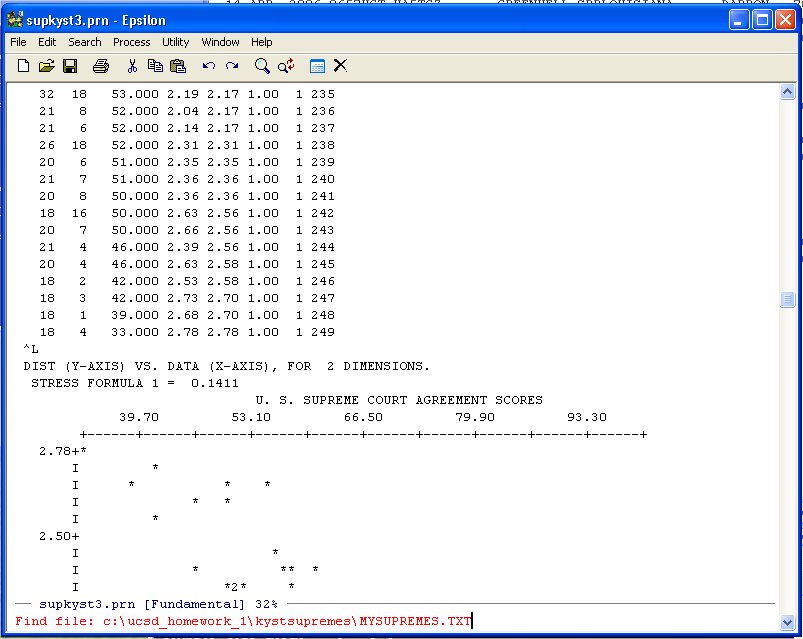The height and width of the screenshot is (639, 803).
Task: Click in the Find file path field
Action: tap(400, 621)
